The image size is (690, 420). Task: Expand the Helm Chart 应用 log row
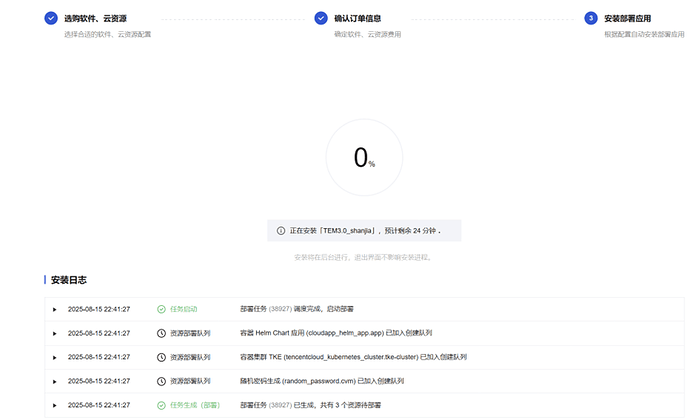pos(55,333)
